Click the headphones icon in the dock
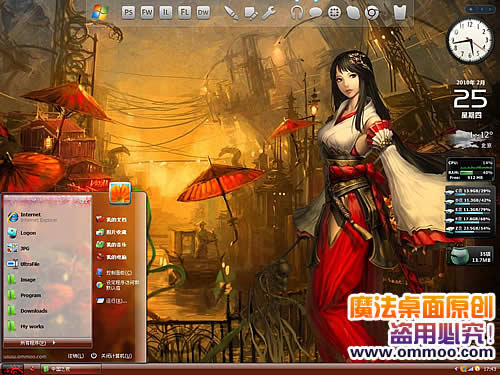This screenshot has width=500, height=375. click(x=296, y=13)
